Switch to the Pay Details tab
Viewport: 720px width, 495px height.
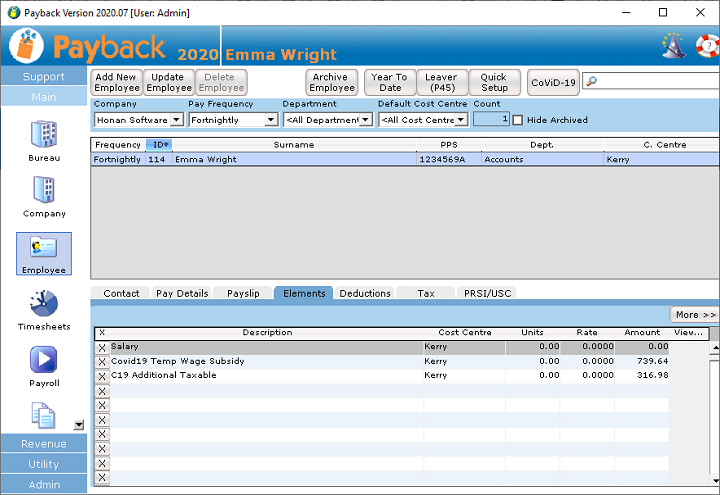coord(182,293)
